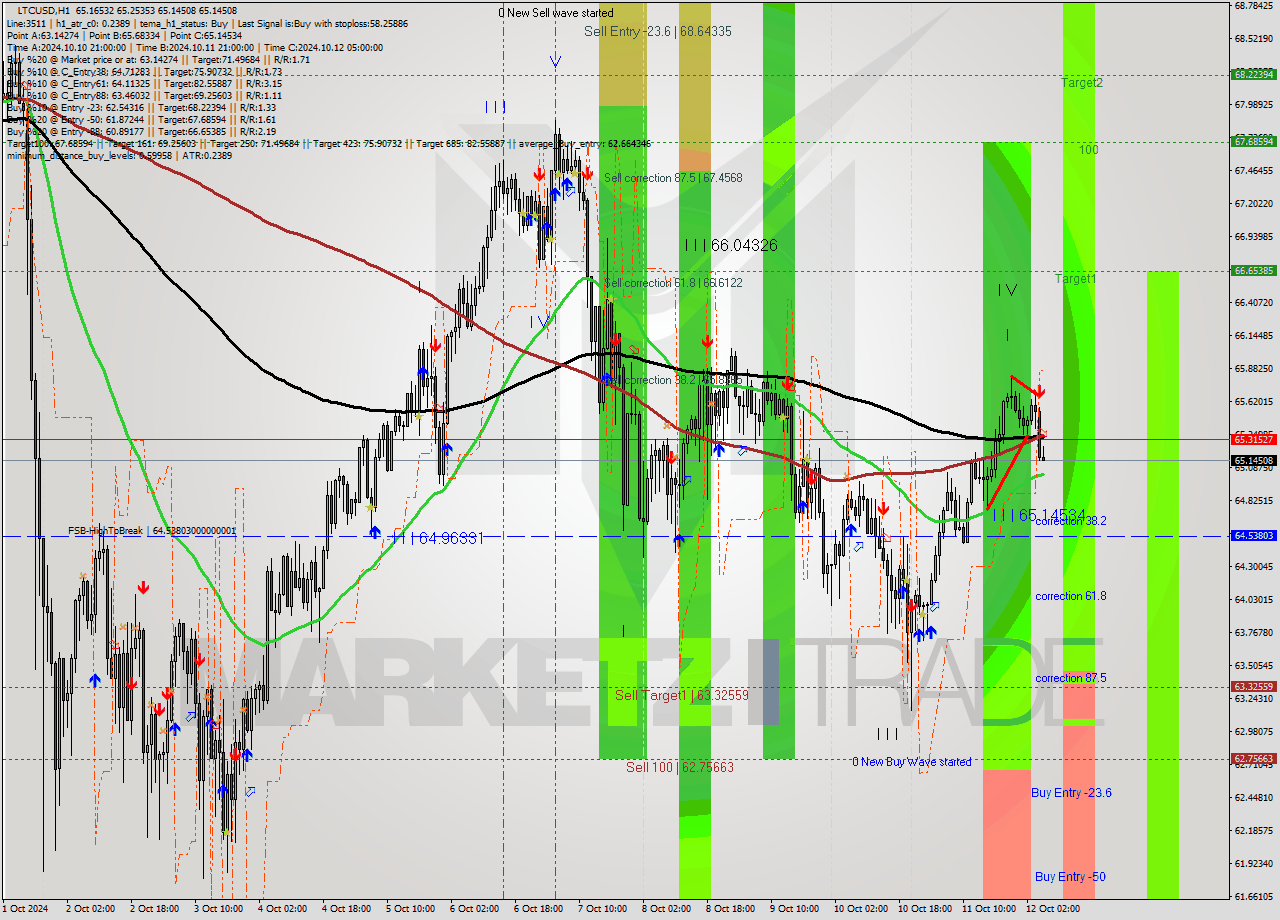This screenshot has width=1280, height=920.
Task: Select the 'correction 38.2' buy label
Action: click(x=1071, y=521)
